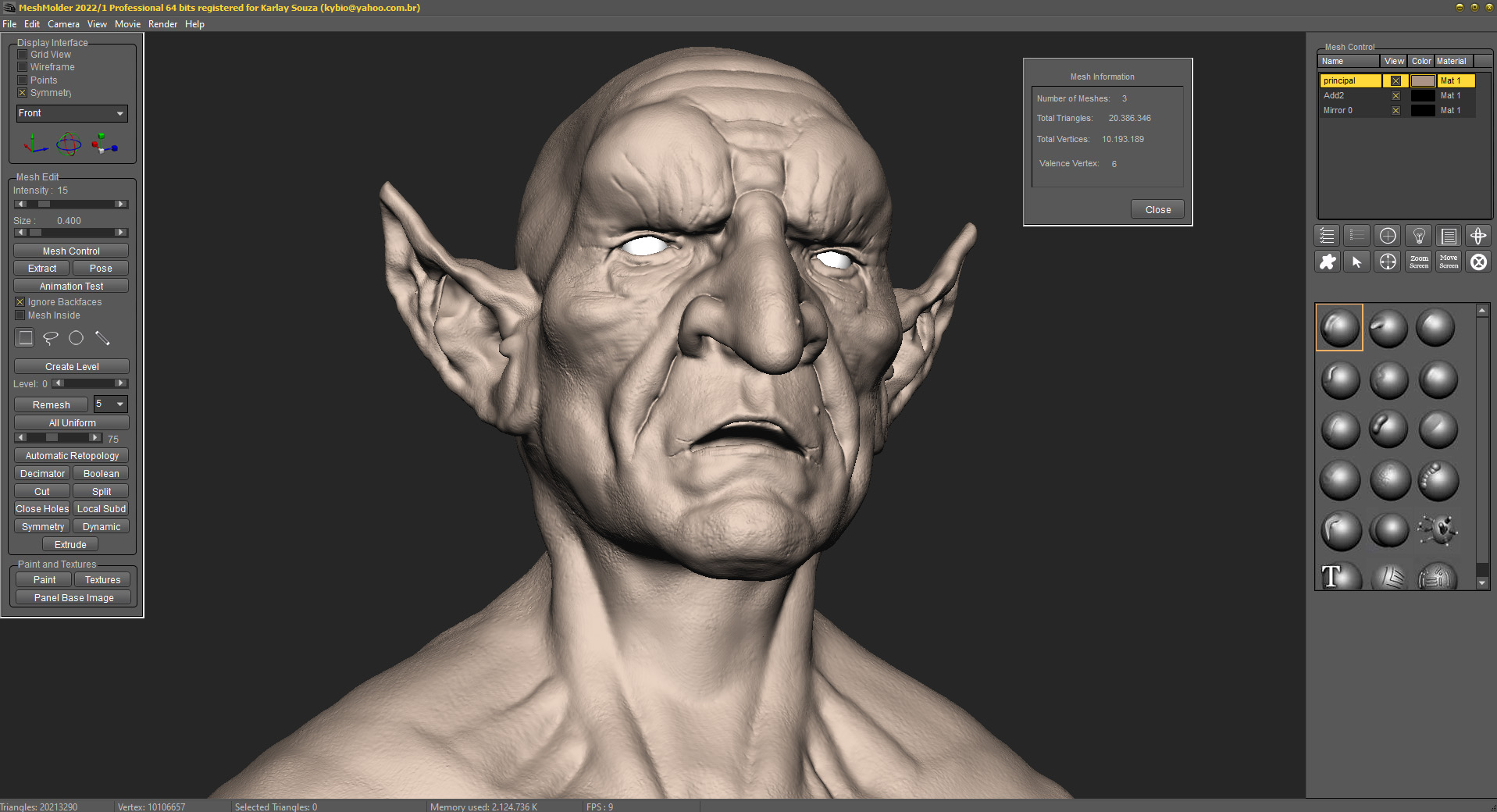Close the Mesh Information dialog
This screenshot has height=812, width=1497.
[x=1157, y=209]
